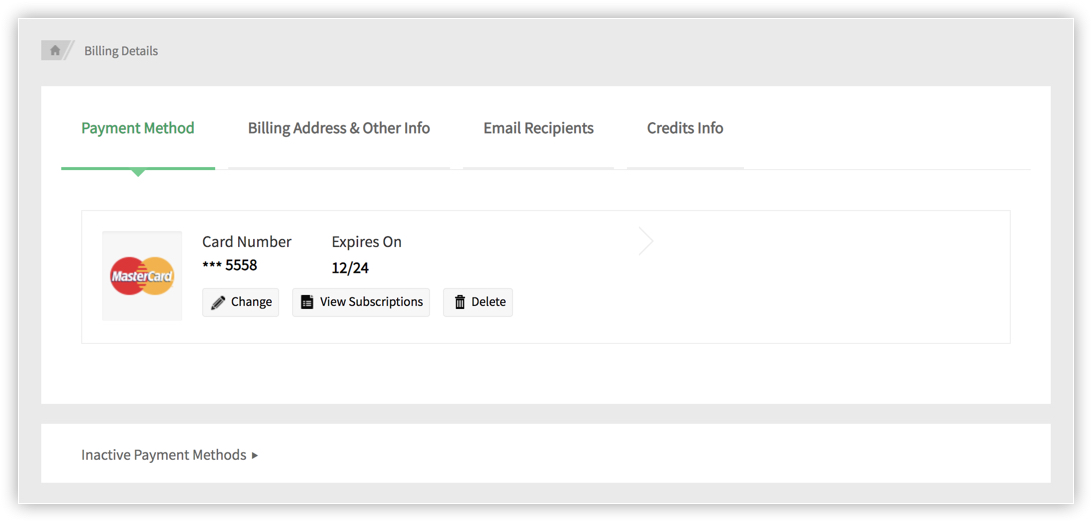Go to the Credits Info tab
Image resolution: width=1092 pixels, height=522 pixels.
point(685,128)
